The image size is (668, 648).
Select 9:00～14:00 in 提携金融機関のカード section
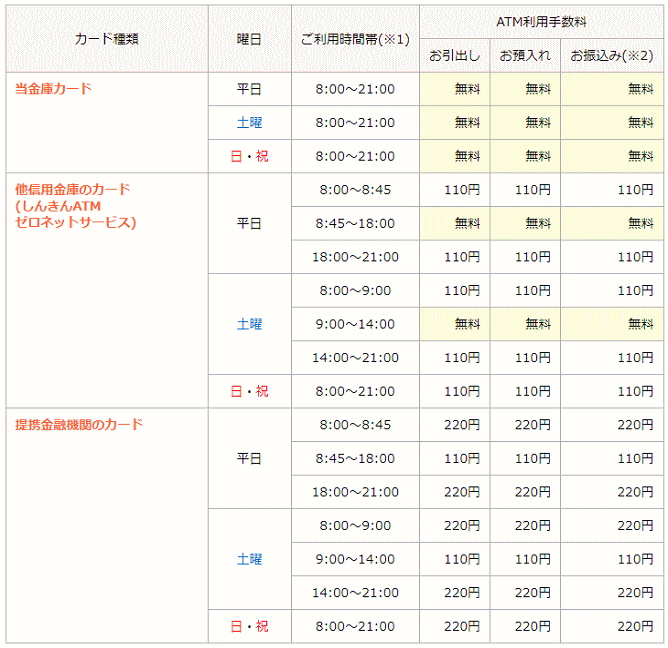click(x=355, y=559)
